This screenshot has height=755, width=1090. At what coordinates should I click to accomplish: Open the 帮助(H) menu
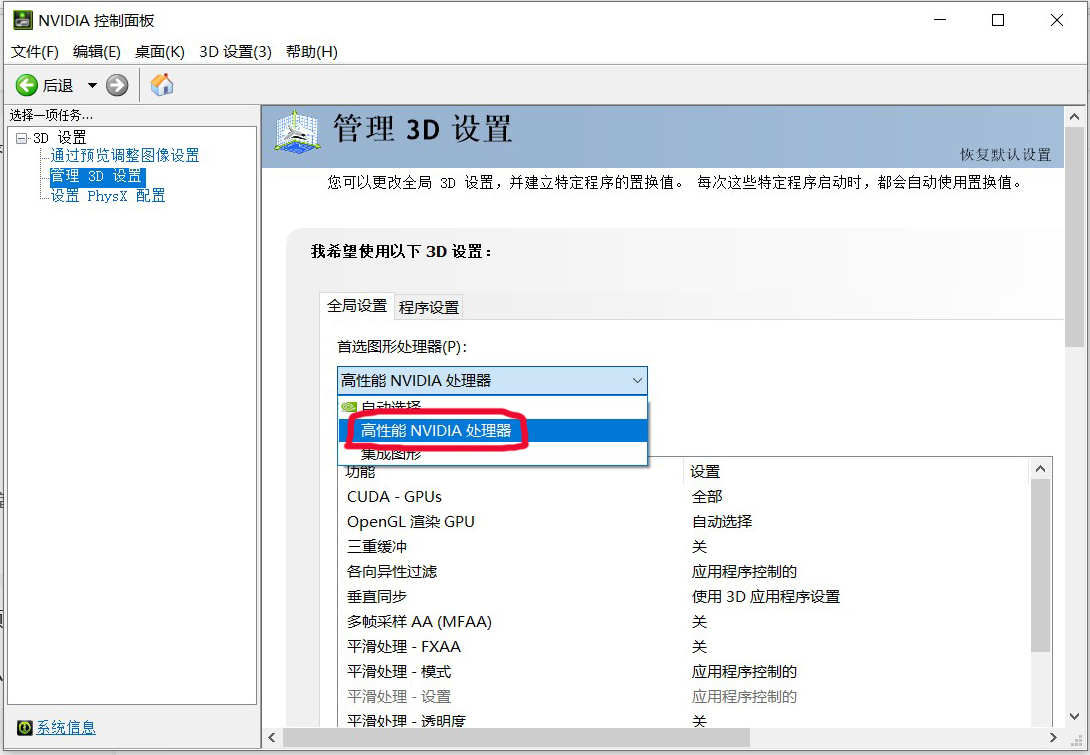click(x=312, y=51)
